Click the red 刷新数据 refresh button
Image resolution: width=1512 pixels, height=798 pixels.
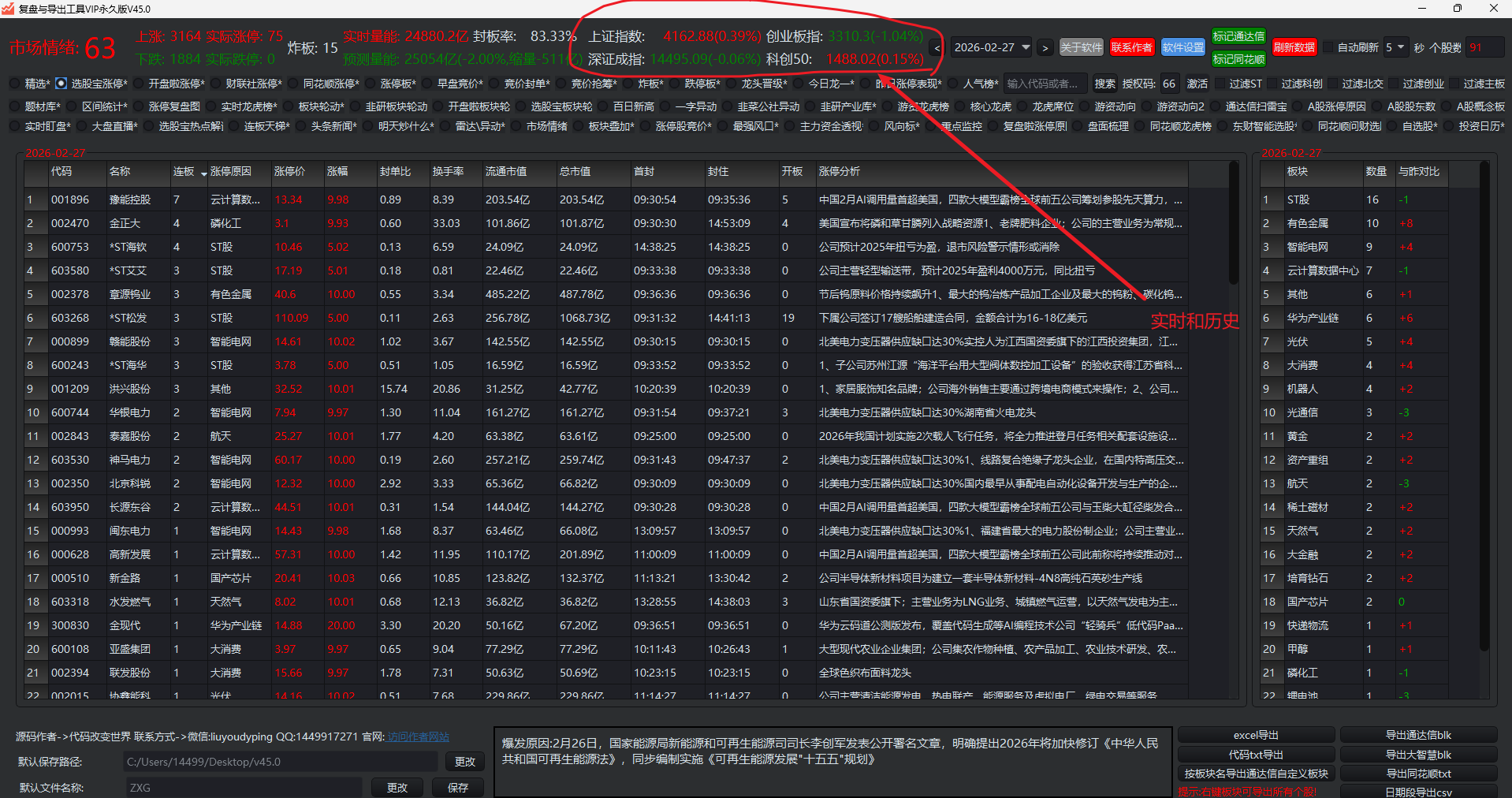1294,47
